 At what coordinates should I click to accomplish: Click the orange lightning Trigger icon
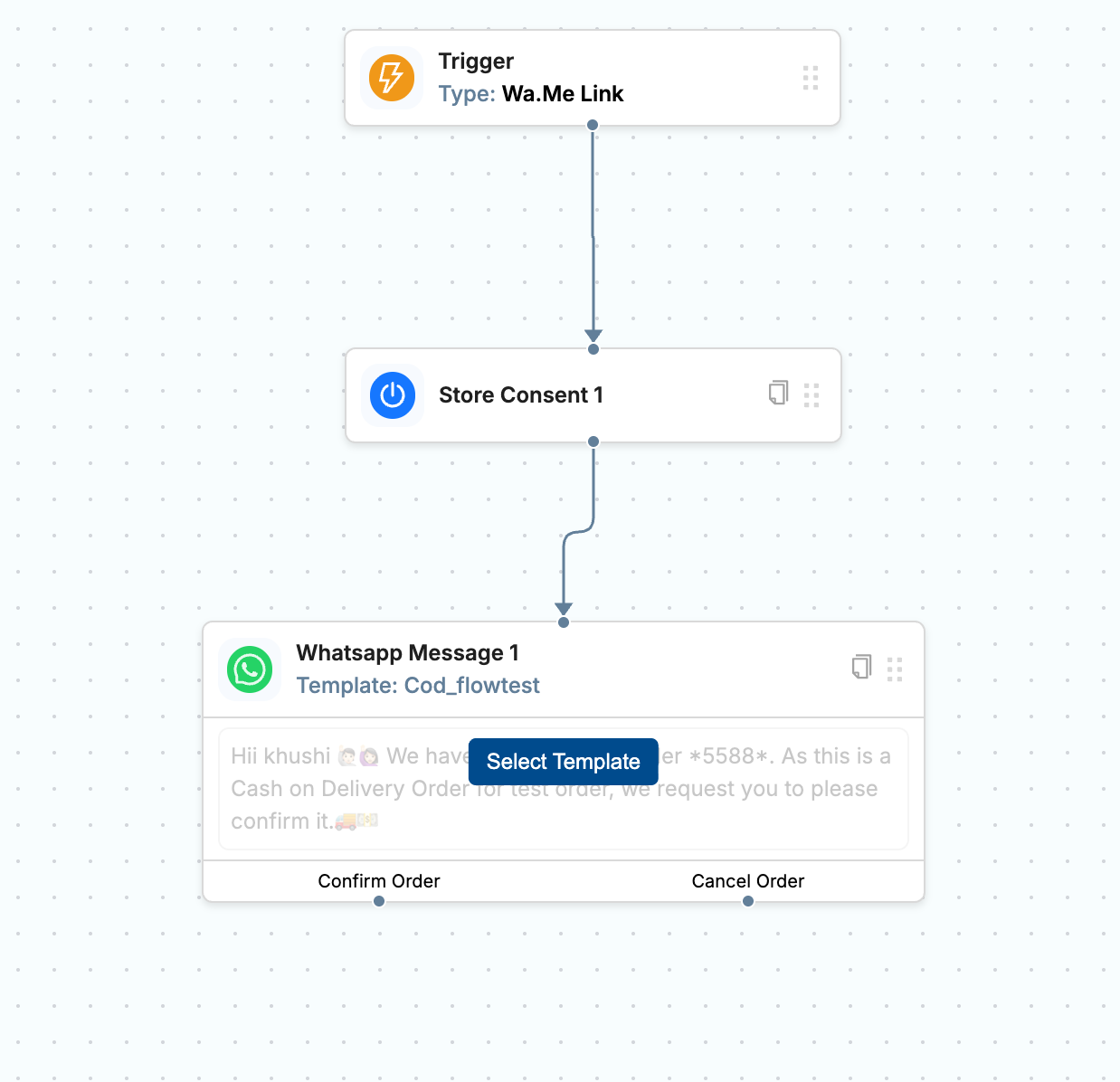tap(391, 78)
